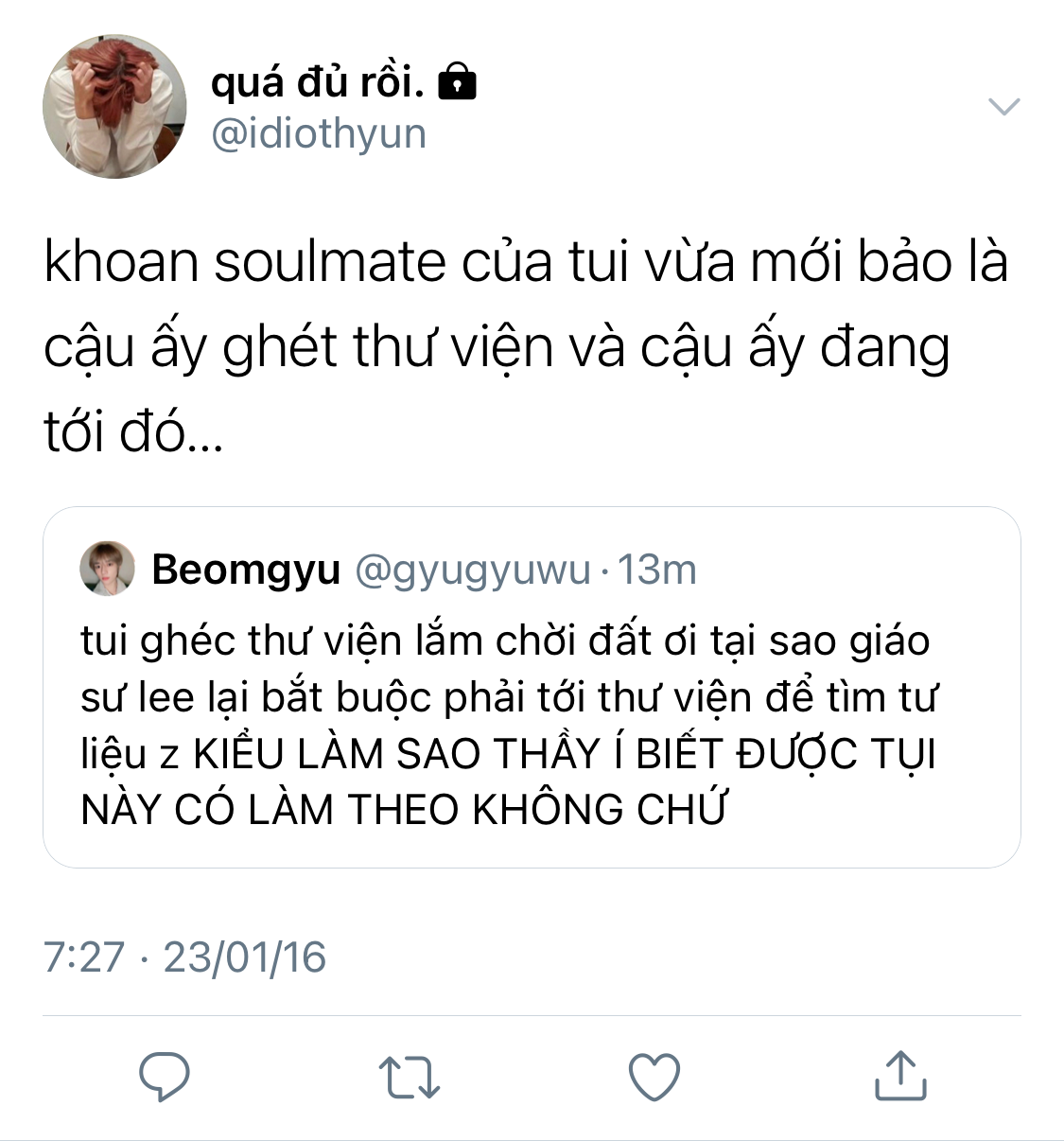Go to the @gyugyuwu handle
Image resolution: width=1064 pixels, height=1141 pixels.
pos(473,570)
